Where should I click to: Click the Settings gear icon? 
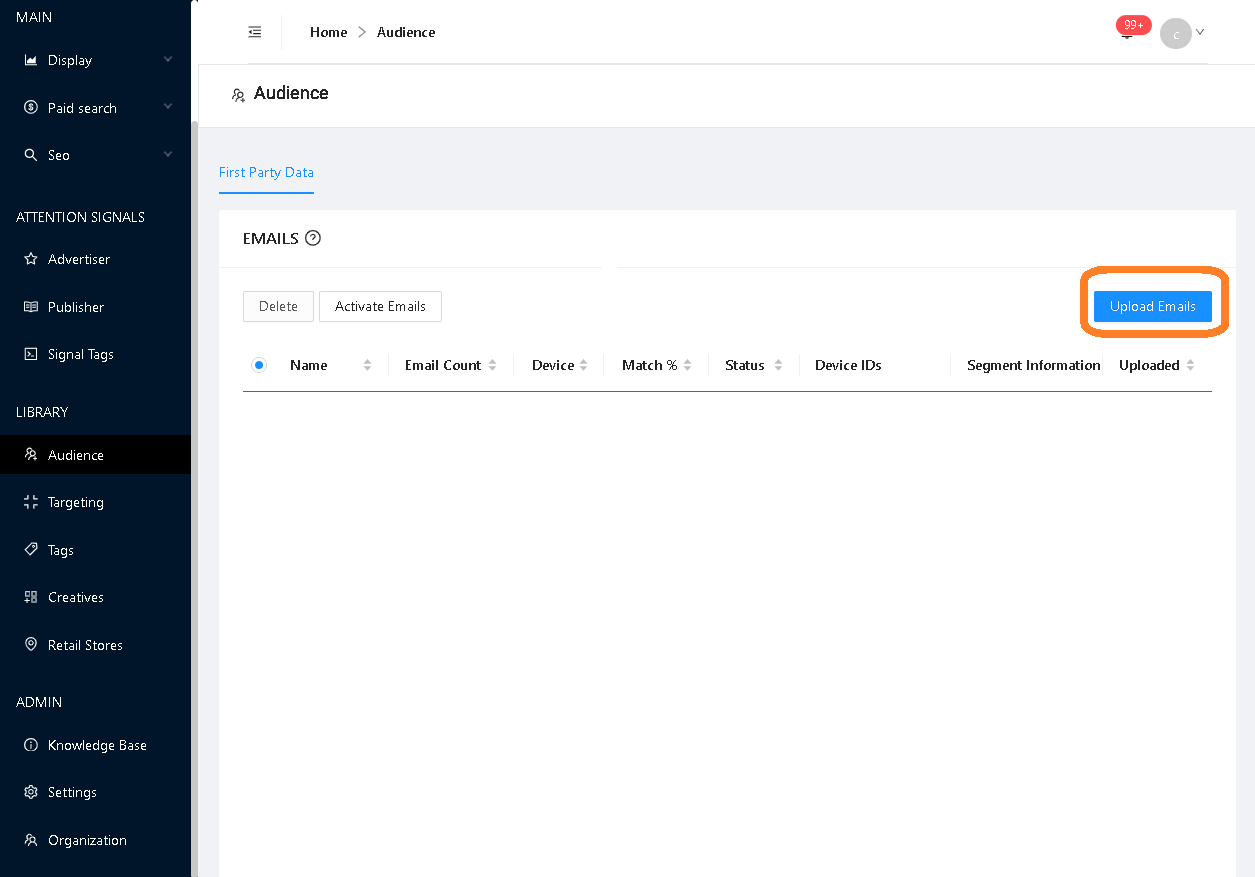point(31,792)
